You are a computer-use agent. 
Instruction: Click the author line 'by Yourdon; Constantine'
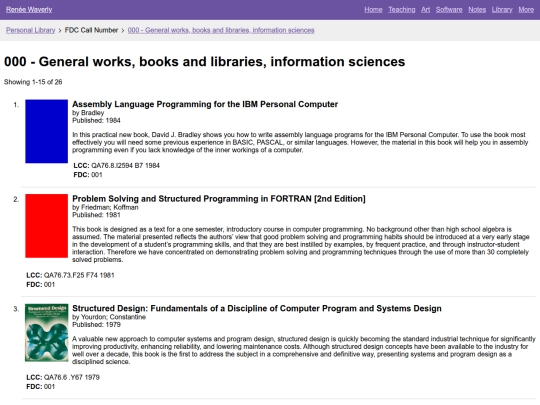pyautogui.click(x=109, y=317)
